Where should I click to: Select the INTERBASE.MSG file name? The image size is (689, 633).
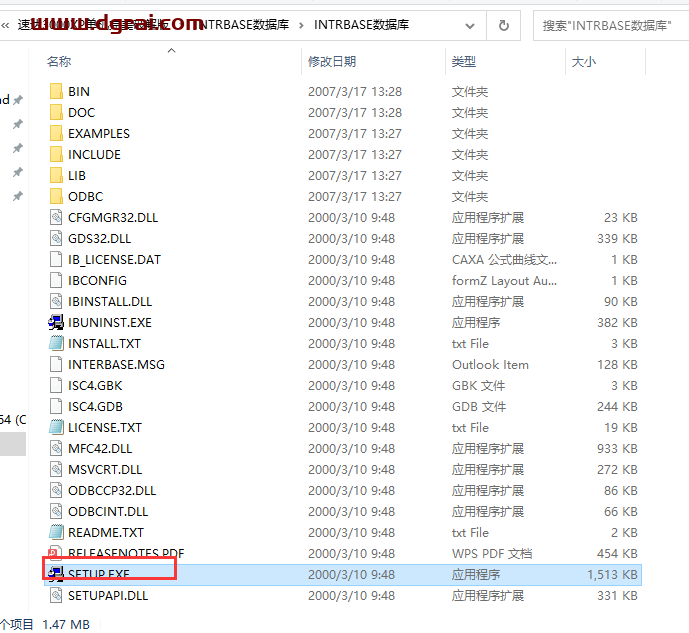(116, 365)
